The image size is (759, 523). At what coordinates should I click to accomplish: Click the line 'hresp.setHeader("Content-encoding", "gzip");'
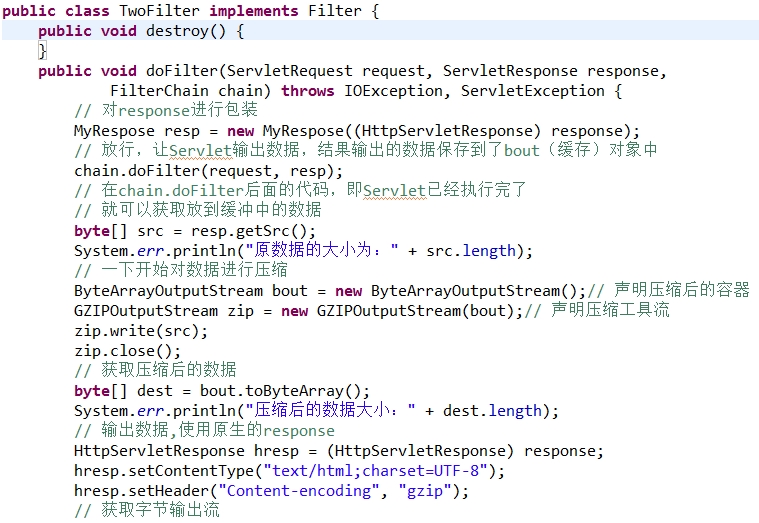272,491
